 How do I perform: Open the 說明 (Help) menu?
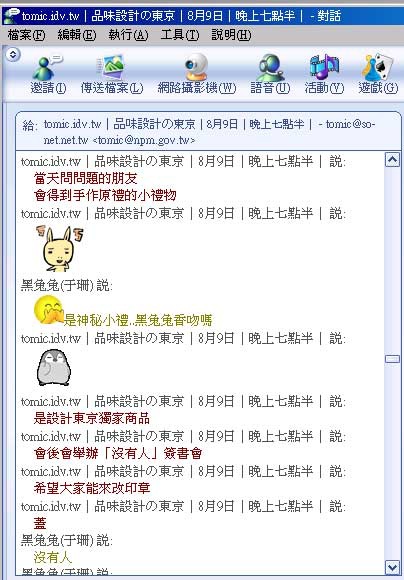(x=231, y=35)
